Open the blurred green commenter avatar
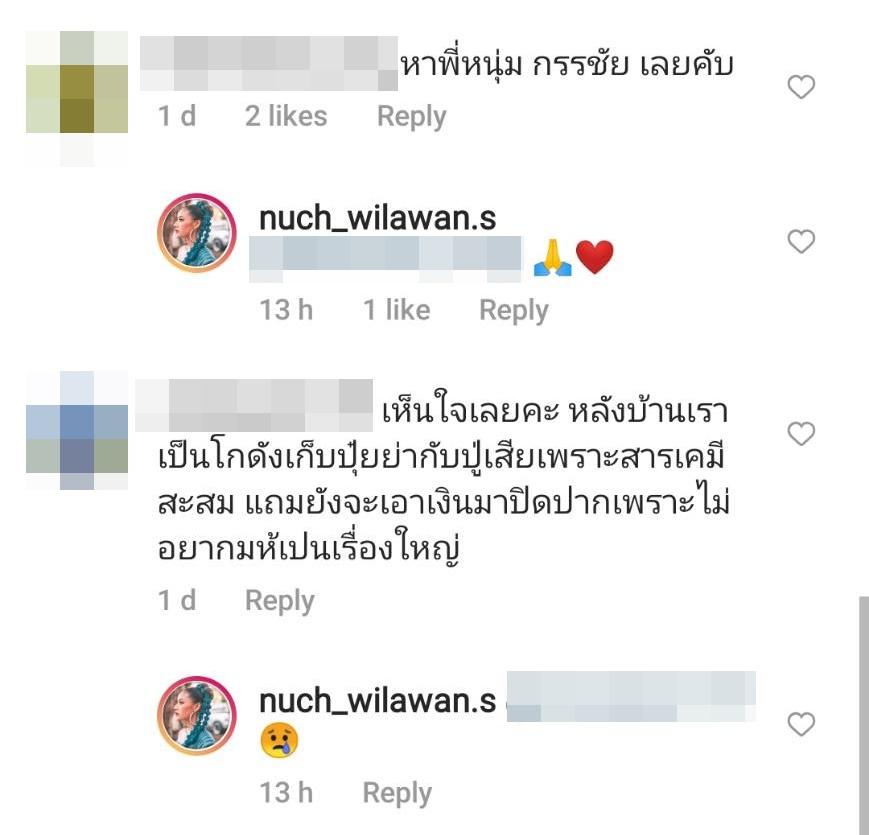The height and width of the screenshot is (835, 869). pos(77,99)
